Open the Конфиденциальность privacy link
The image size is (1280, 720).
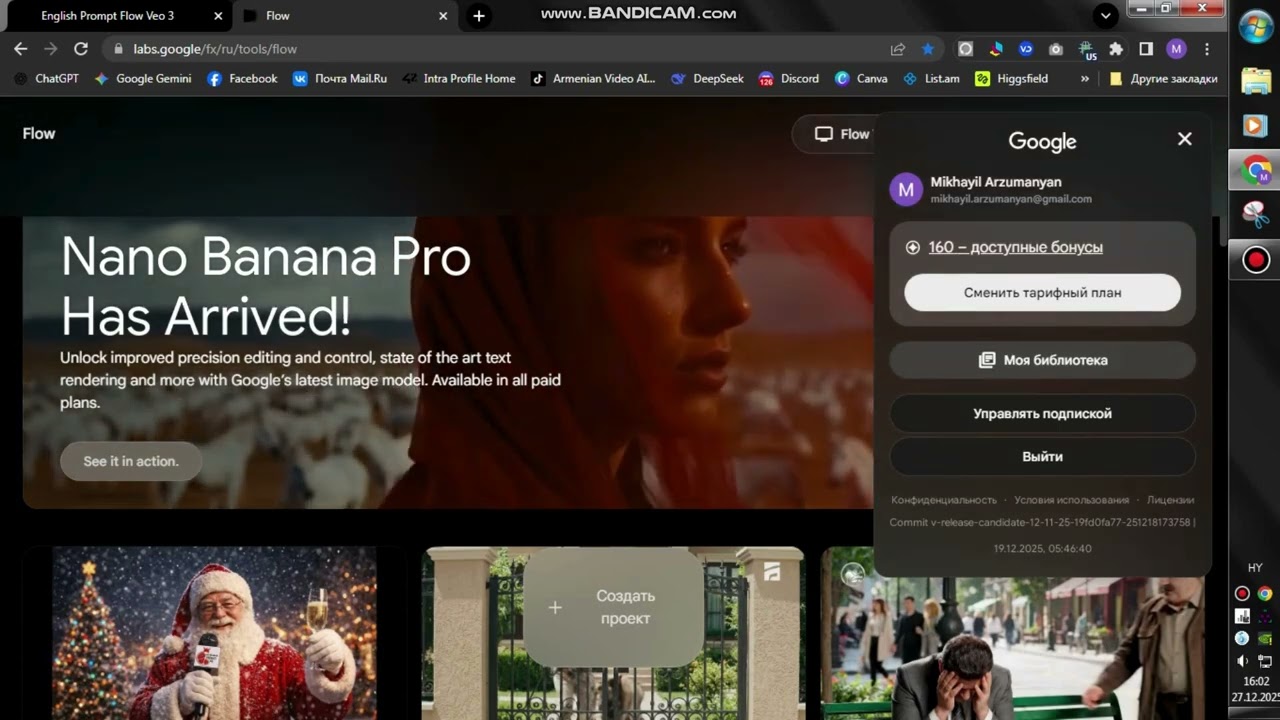point(944,500)
